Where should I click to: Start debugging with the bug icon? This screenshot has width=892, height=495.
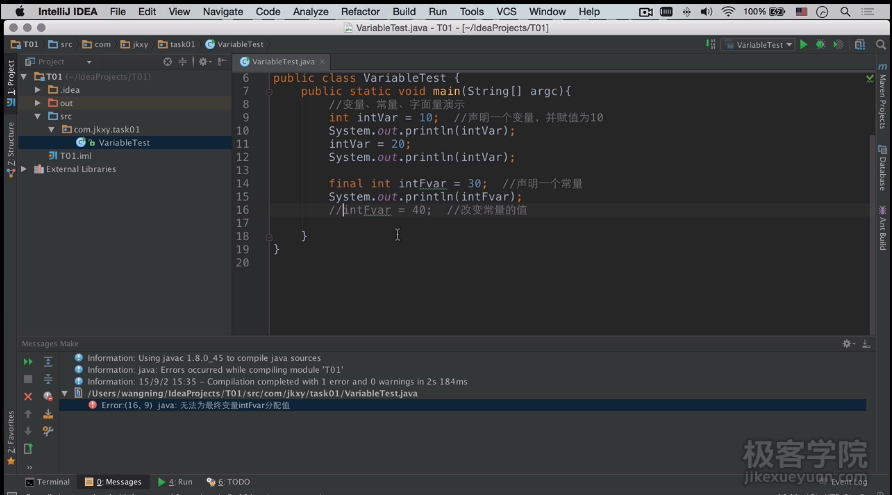820,45
